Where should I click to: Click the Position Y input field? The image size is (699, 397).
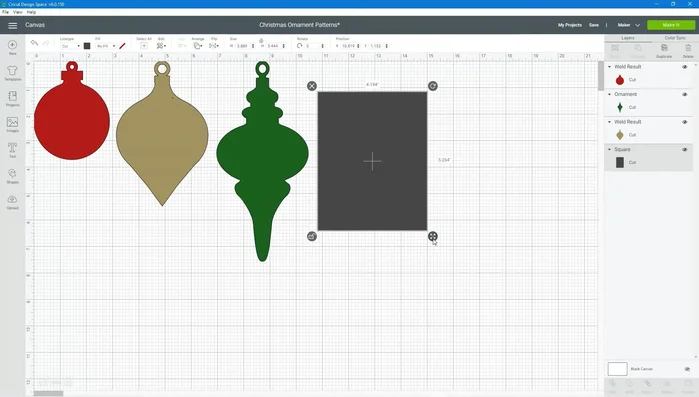point(379,46)
